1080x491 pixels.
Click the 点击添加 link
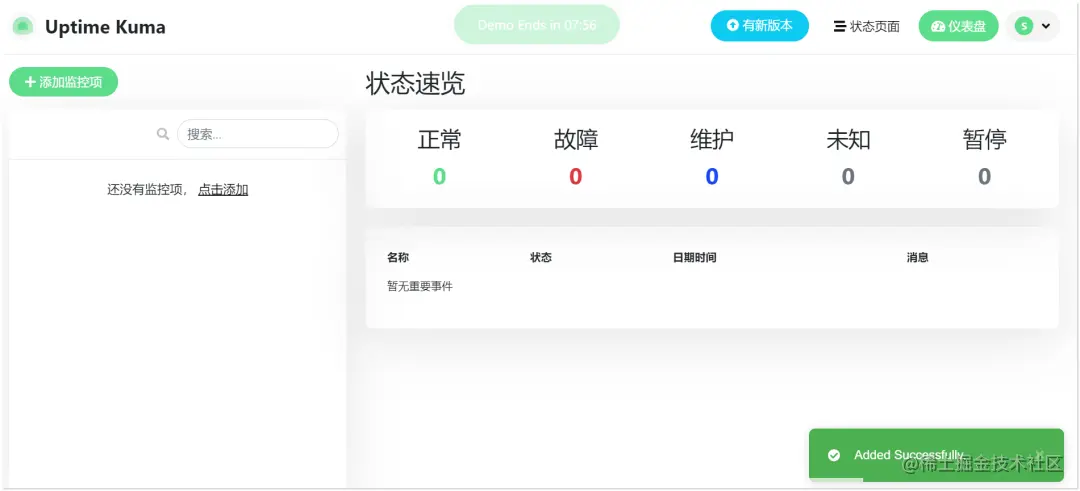[x=223, y=189]
